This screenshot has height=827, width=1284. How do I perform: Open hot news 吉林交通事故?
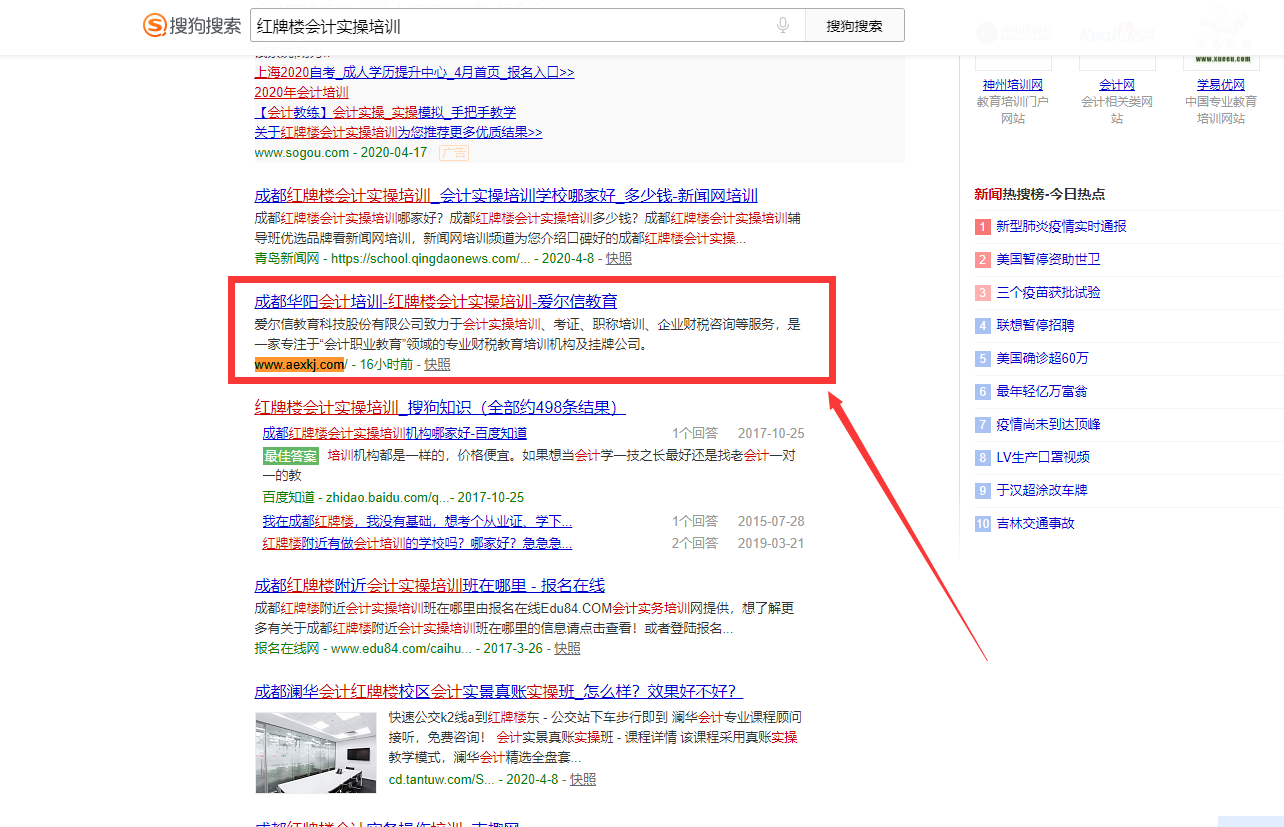pos(1035,523)
